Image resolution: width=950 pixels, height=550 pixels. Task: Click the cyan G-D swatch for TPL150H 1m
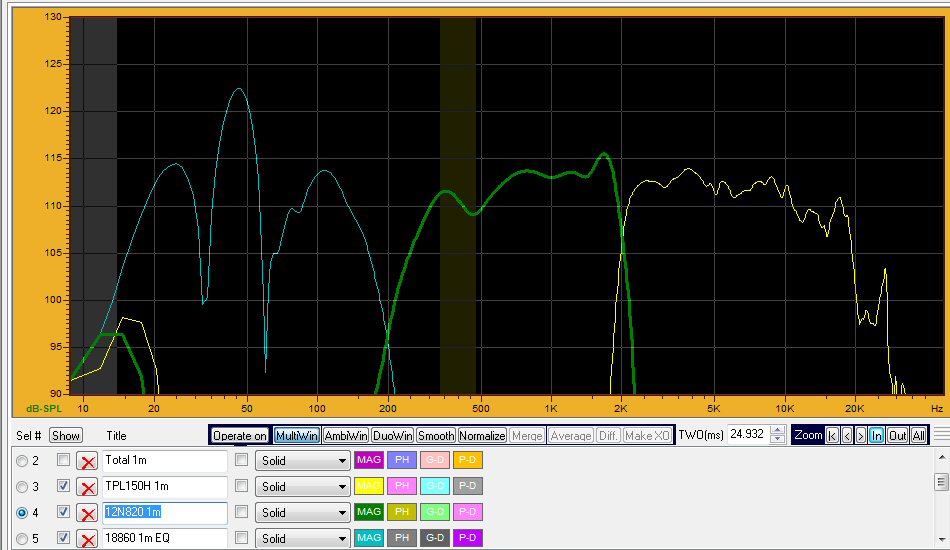point(434,486)
